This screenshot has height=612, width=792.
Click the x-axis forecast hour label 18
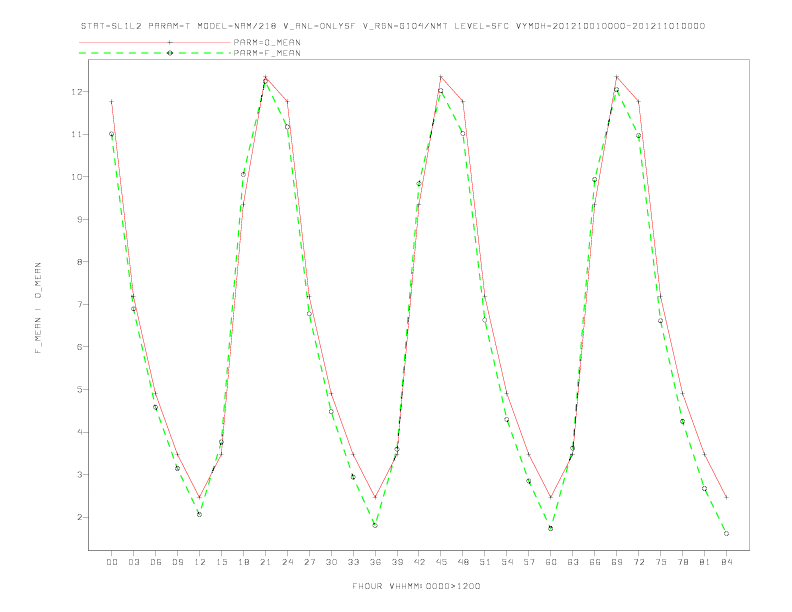(243, 562)
